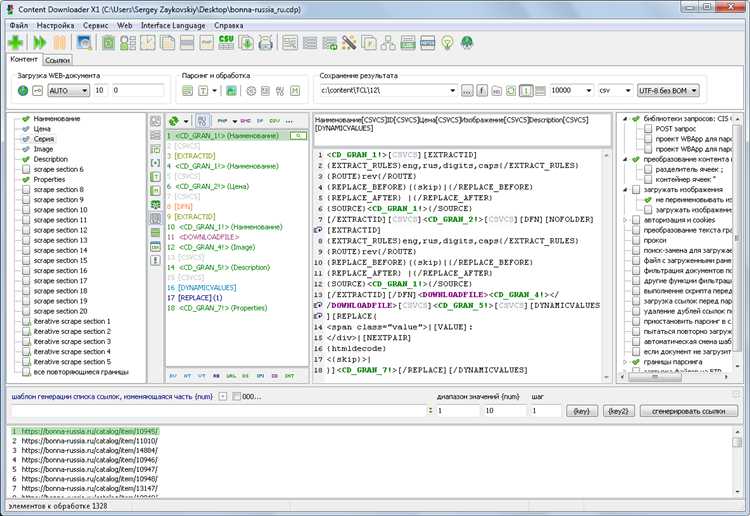
Task: Click the pause icon in toolbar
Action: [x=59, y=43]
